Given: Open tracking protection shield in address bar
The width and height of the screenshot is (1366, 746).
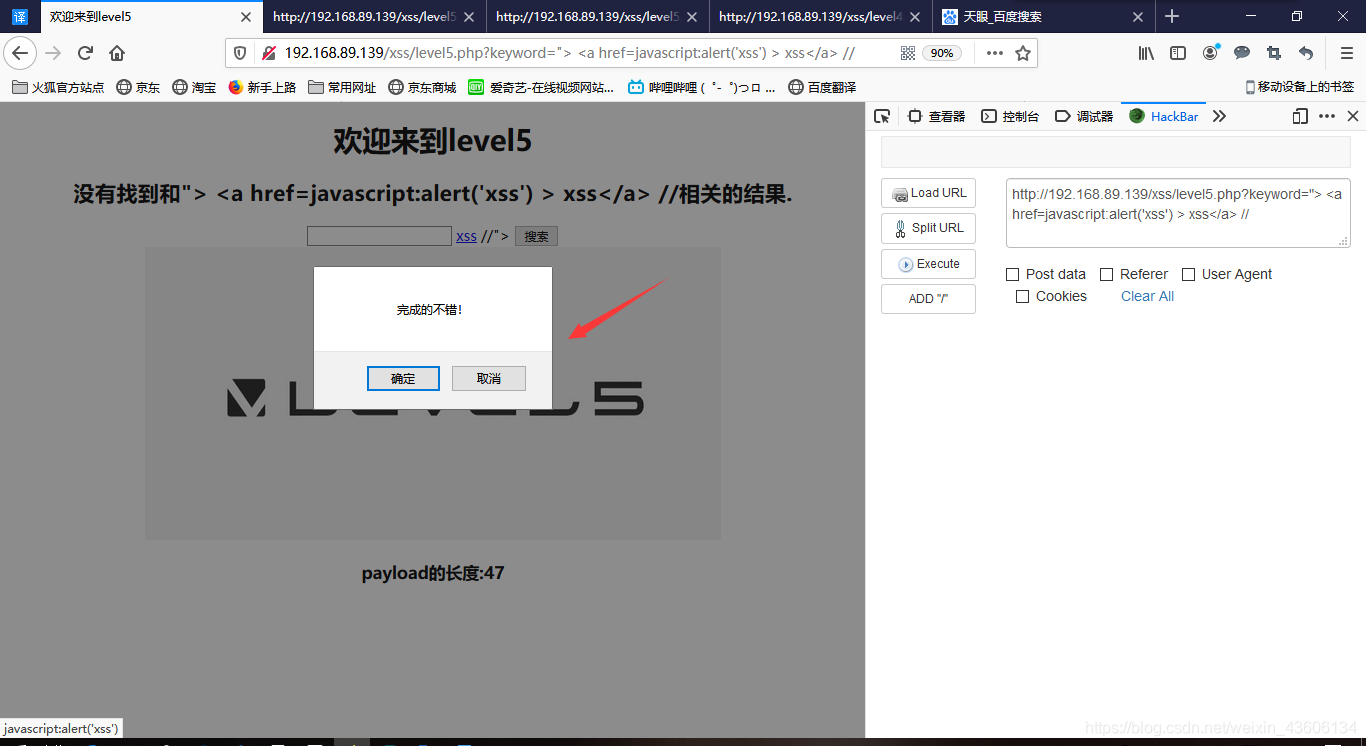Looking at the screenshot, I should pos(239,53).
